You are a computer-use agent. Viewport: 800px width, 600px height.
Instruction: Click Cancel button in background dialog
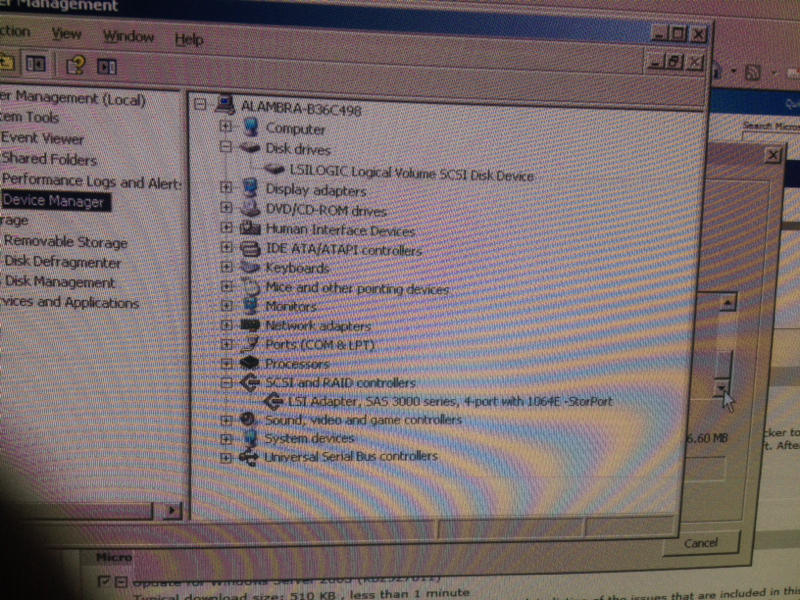[701, 543]
